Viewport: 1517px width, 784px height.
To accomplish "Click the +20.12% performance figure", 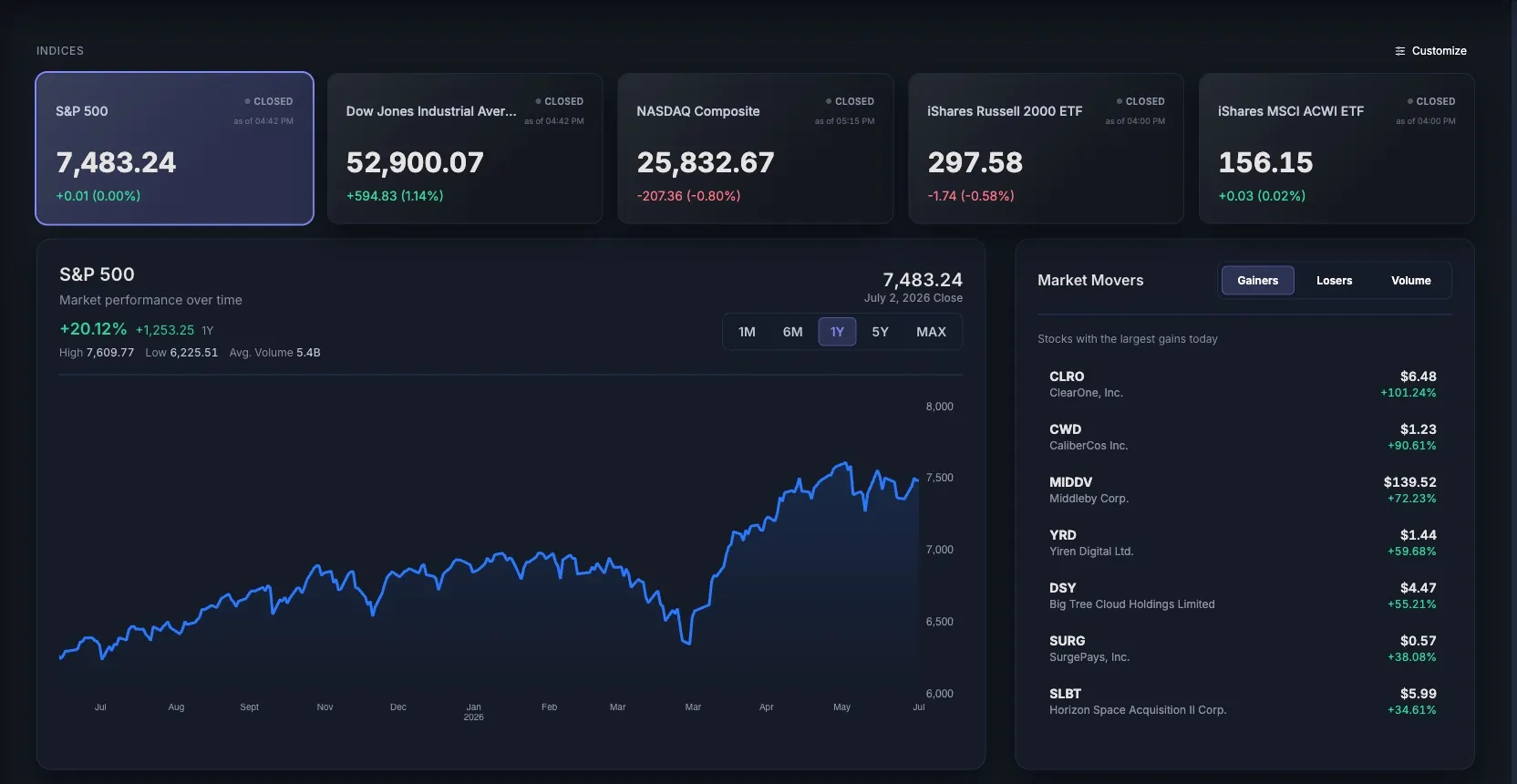I will [93, 329].
